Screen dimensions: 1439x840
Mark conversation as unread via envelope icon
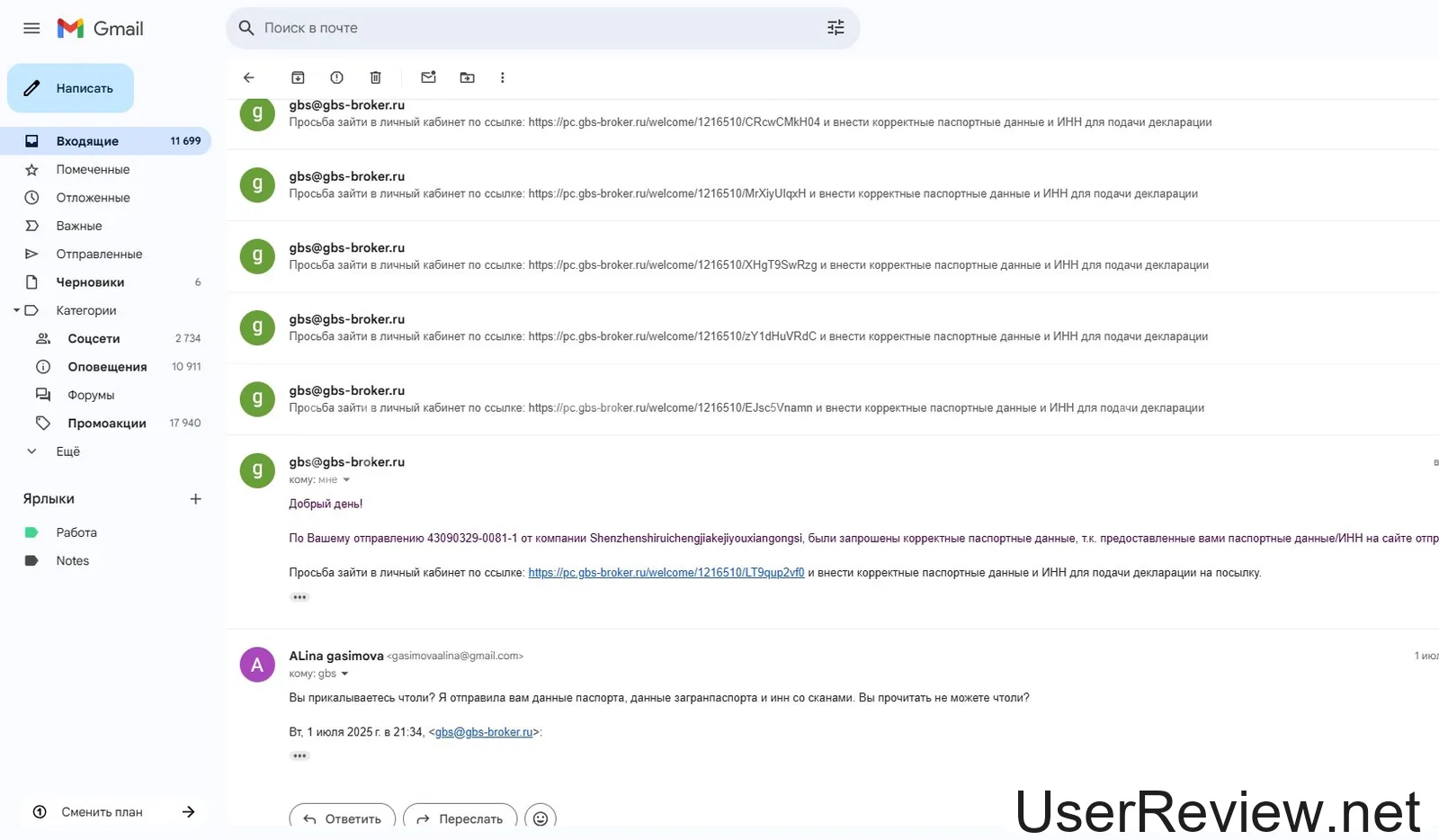point(428,77)
